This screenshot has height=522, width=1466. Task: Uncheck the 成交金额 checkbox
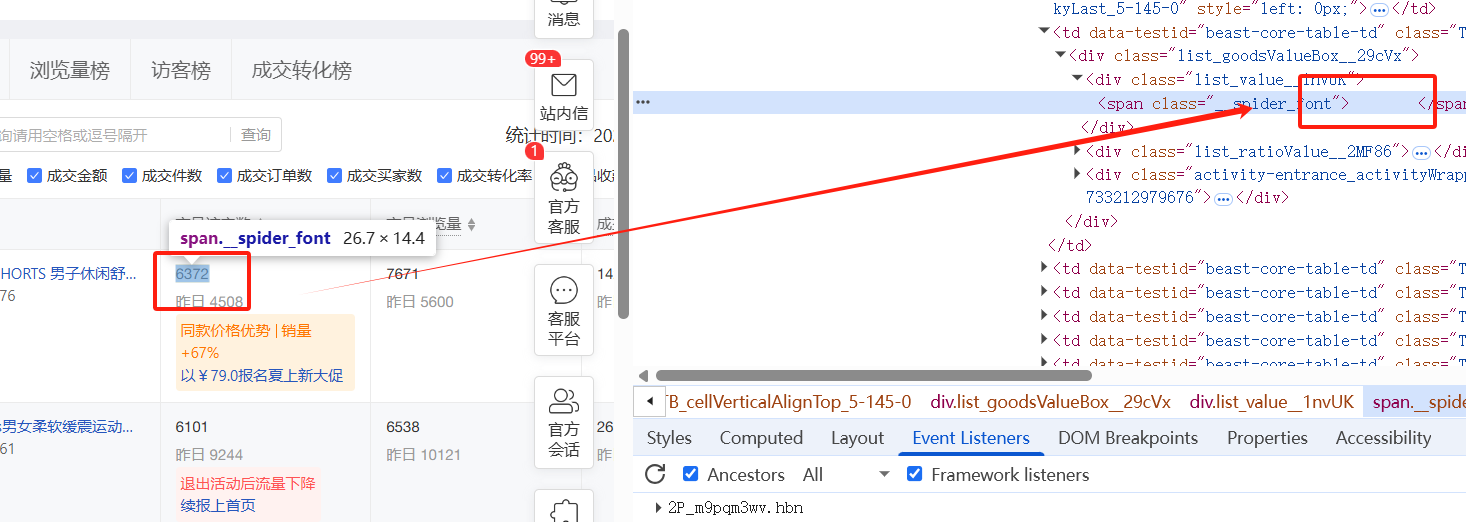35,175
